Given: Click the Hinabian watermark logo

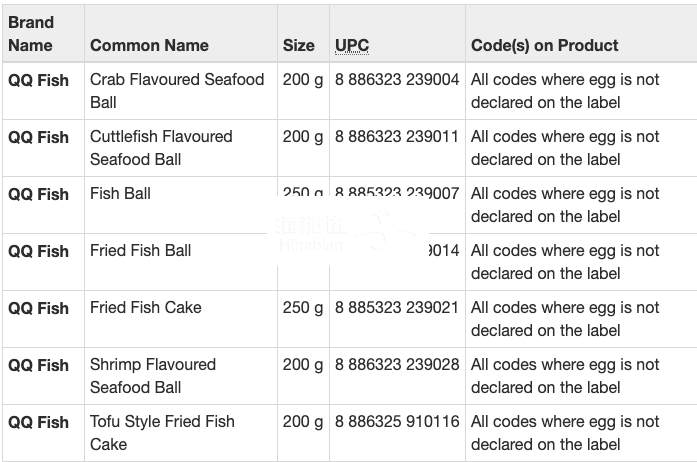Looking at the screenshot, I should [x=347, y=232].
